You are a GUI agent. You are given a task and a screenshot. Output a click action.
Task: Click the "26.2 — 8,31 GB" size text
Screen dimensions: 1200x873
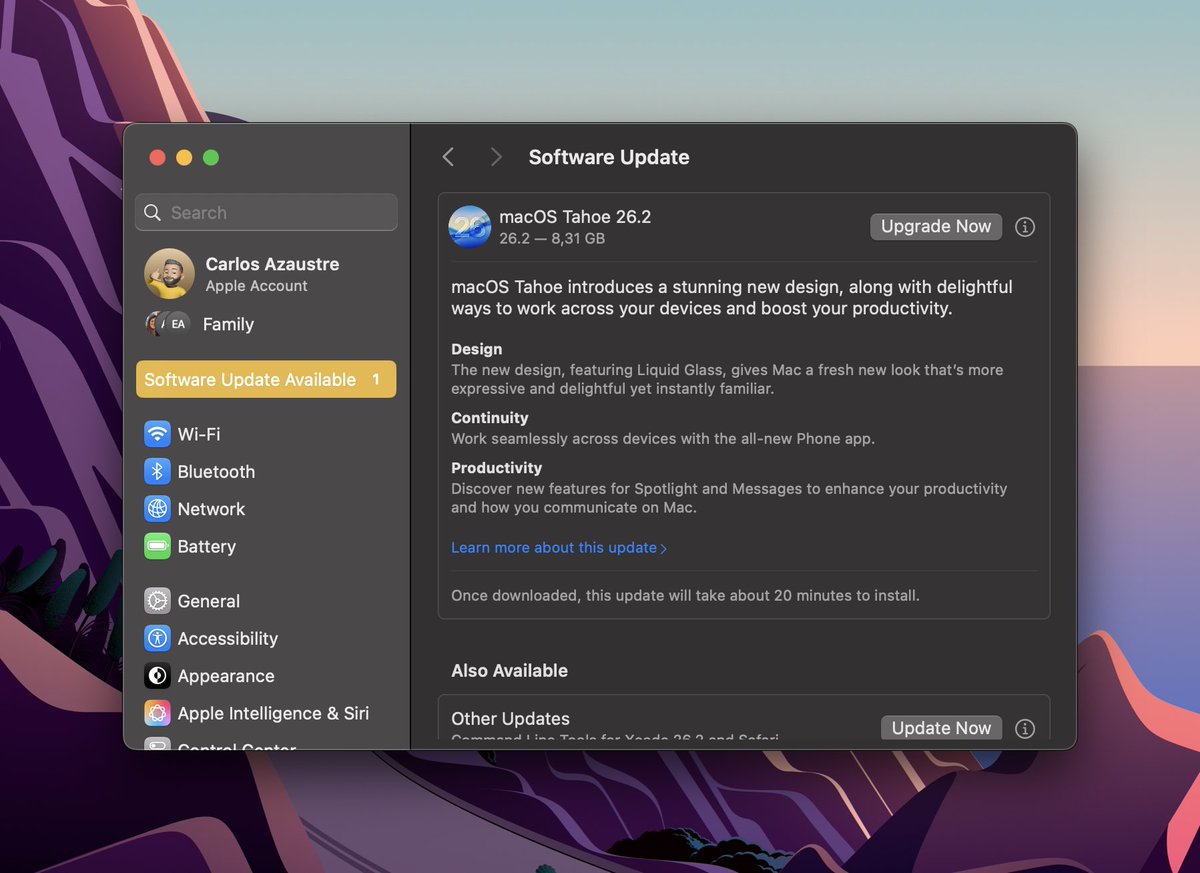pos(552,239)
